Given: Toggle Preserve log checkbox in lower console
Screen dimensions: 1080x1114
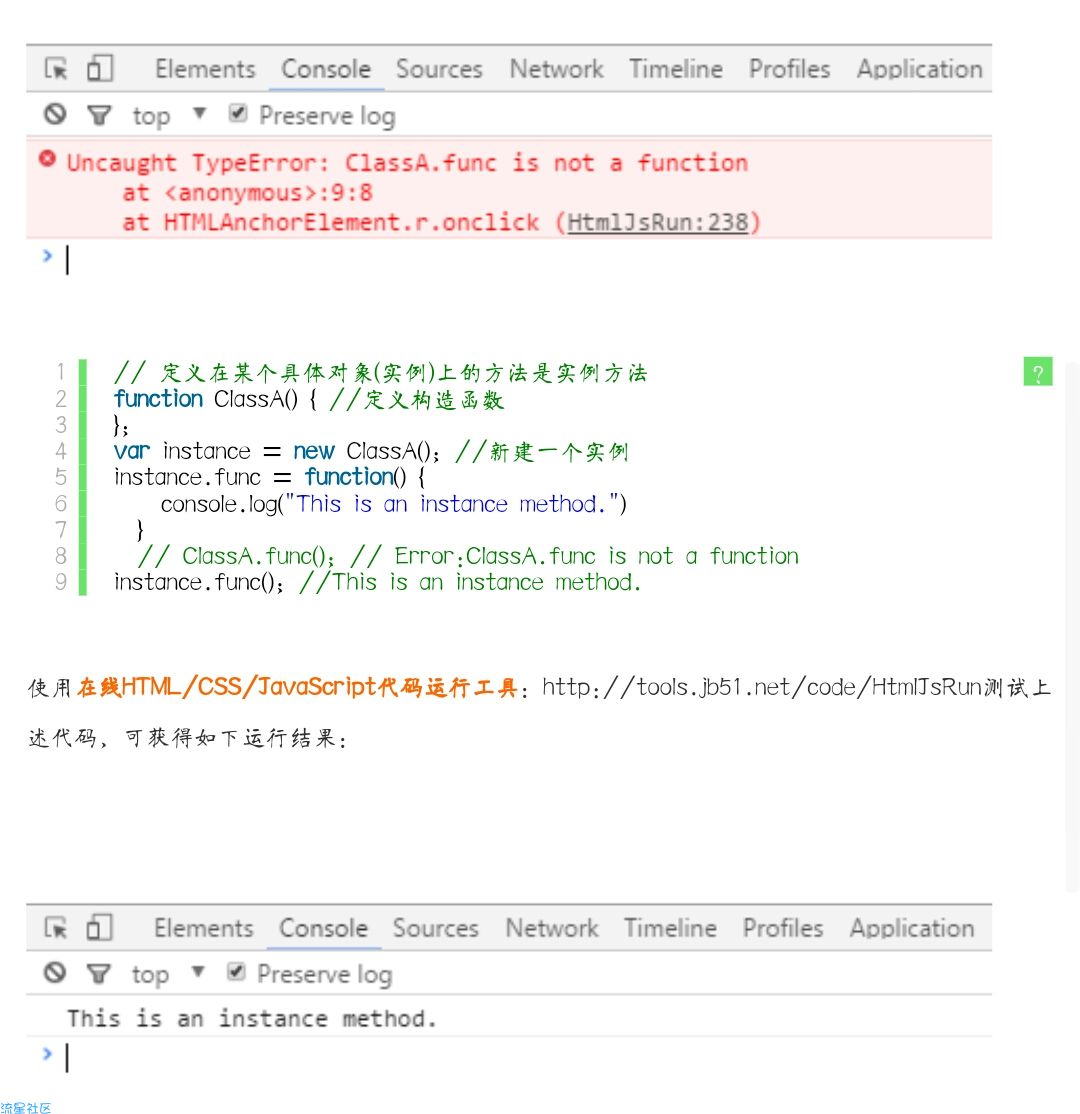Looking at the screenshot, I should coord(237,972).
